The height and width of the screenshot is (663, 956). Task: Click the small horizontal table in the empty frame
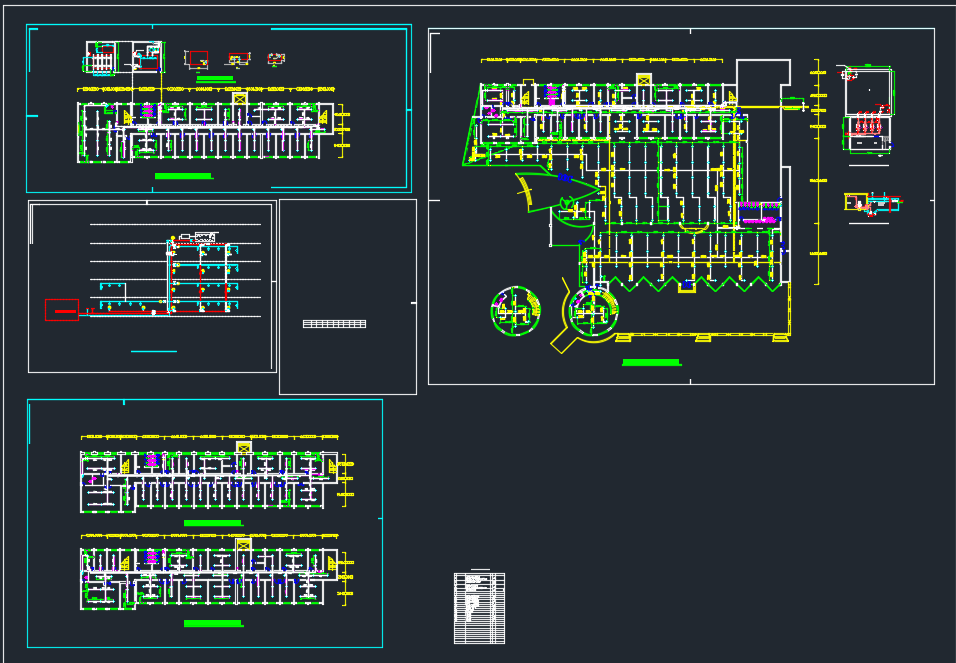pyautogui.click(x=334, y=324)
